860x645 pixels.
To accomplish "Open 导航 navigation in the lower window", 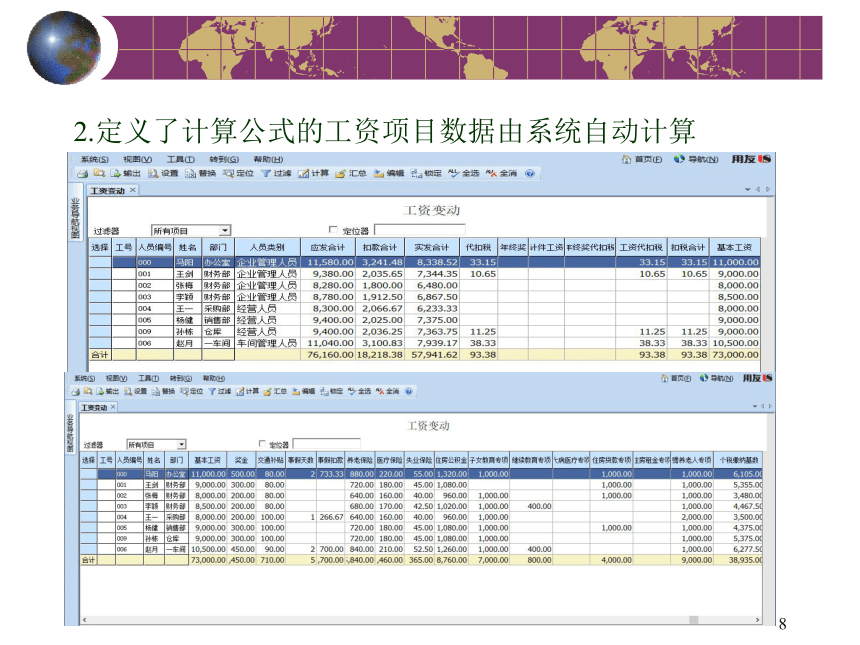I will click(716, 378).
